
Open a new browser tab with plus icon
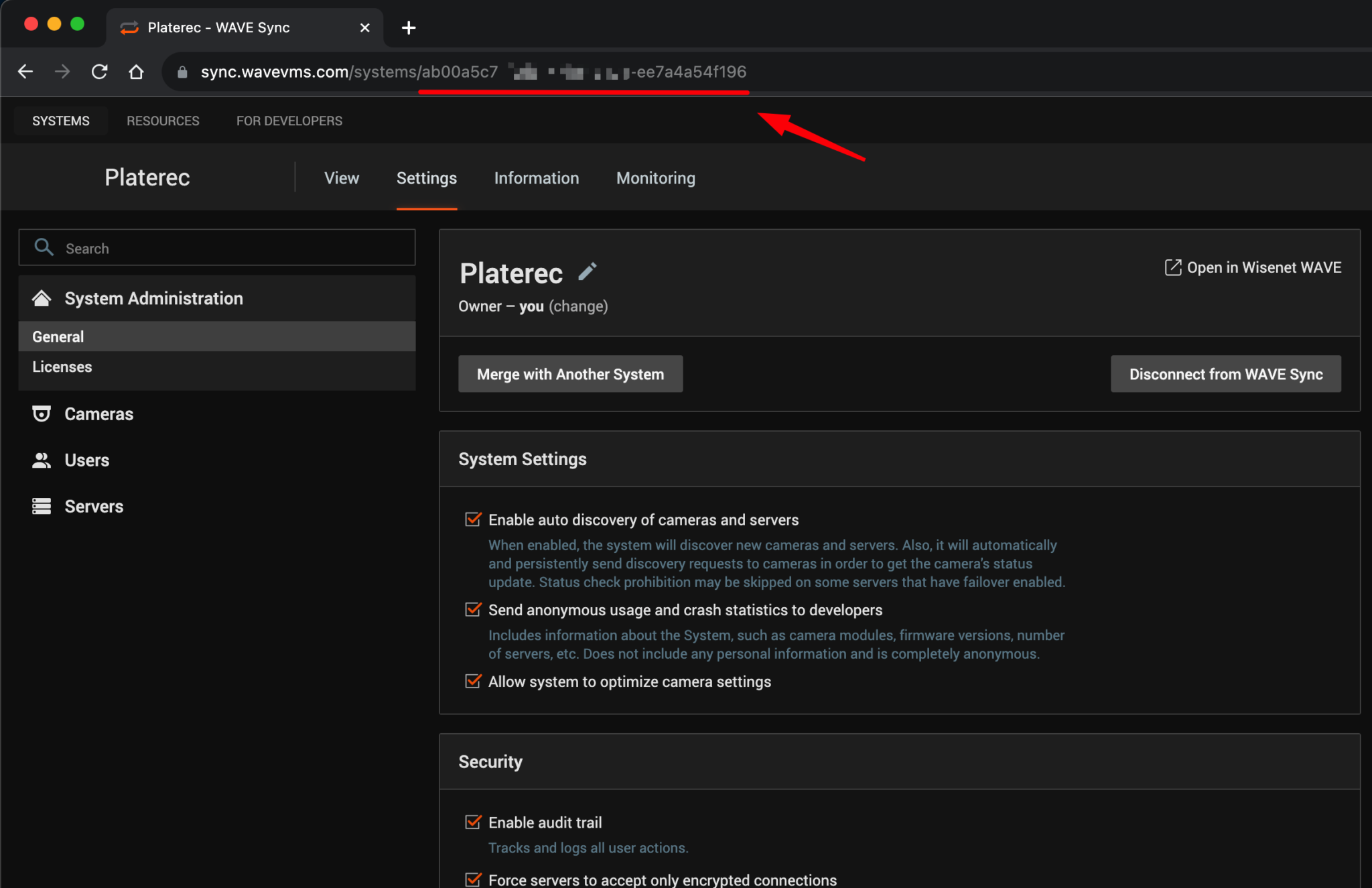pyautogui.click(x=409, y=27)
